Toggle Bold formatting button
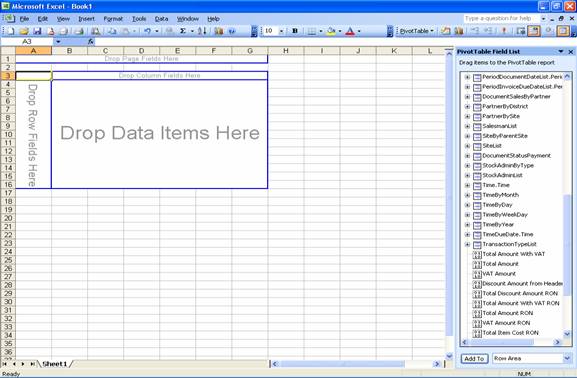577x378 pixels. coord(295,31)
